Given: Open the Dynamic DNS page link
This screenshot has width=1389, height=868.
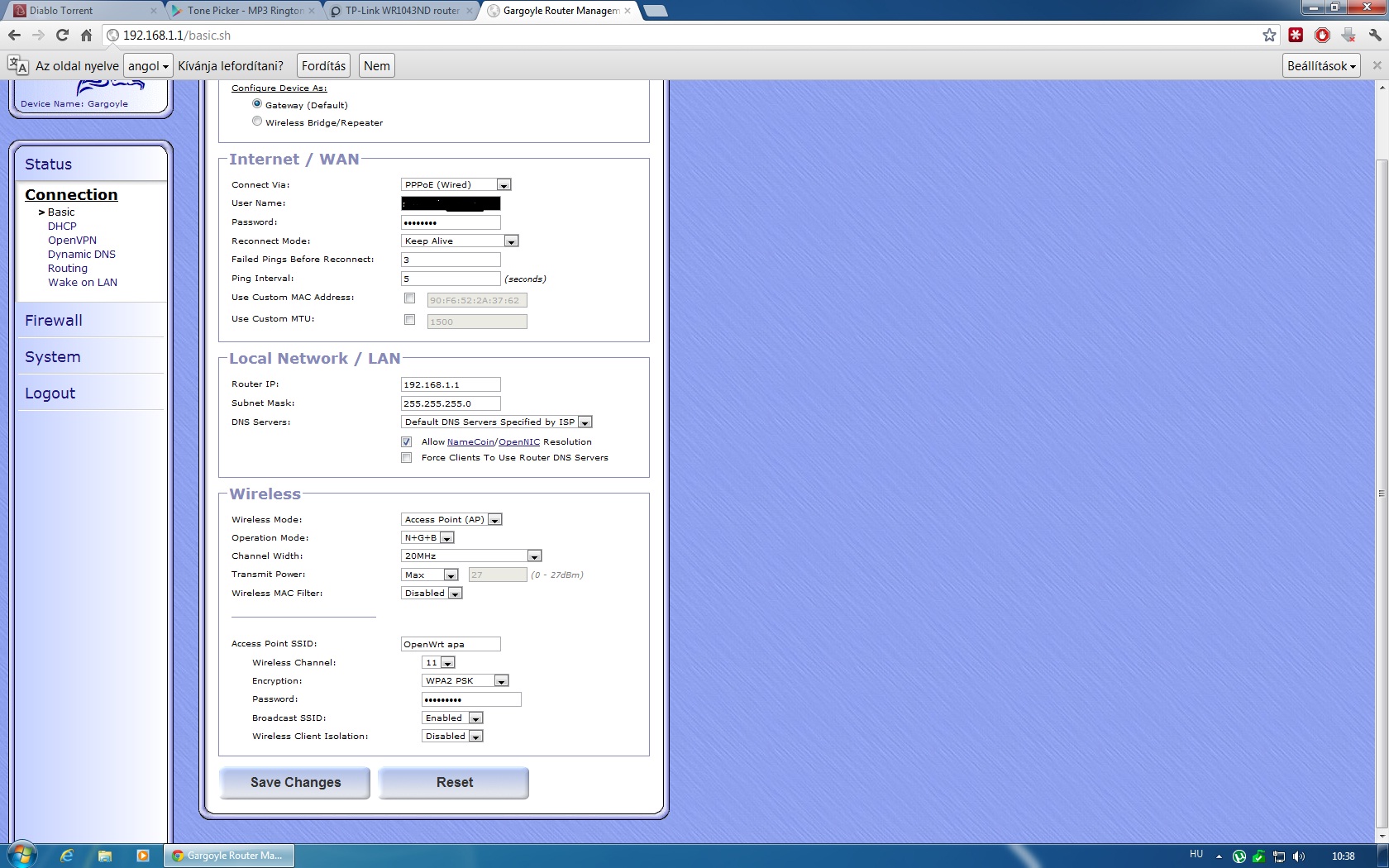Looking at the screenshot, I should click(82, 254).
